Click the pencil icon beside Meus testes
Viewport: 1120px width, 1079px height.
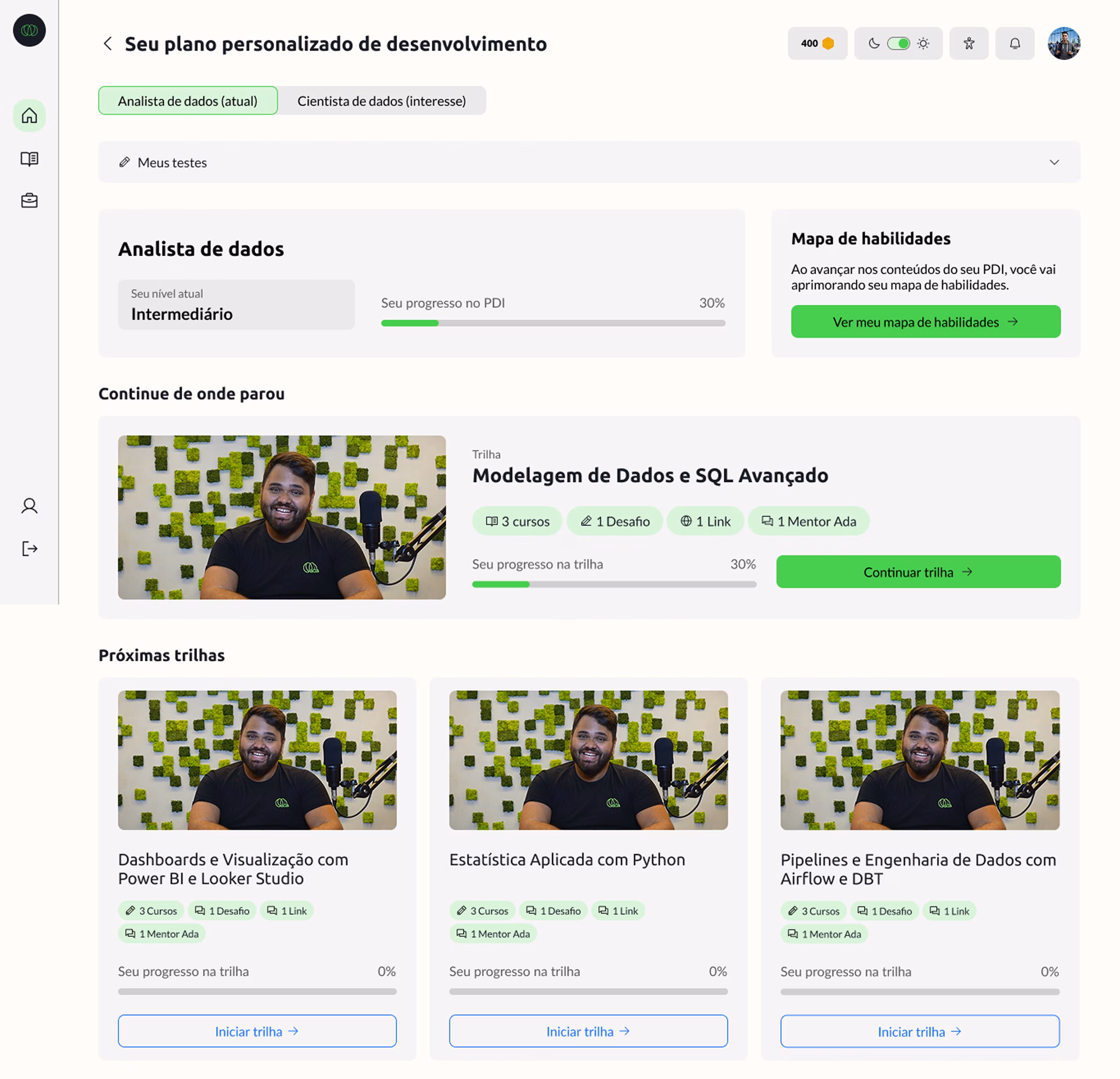coord(125,162)
